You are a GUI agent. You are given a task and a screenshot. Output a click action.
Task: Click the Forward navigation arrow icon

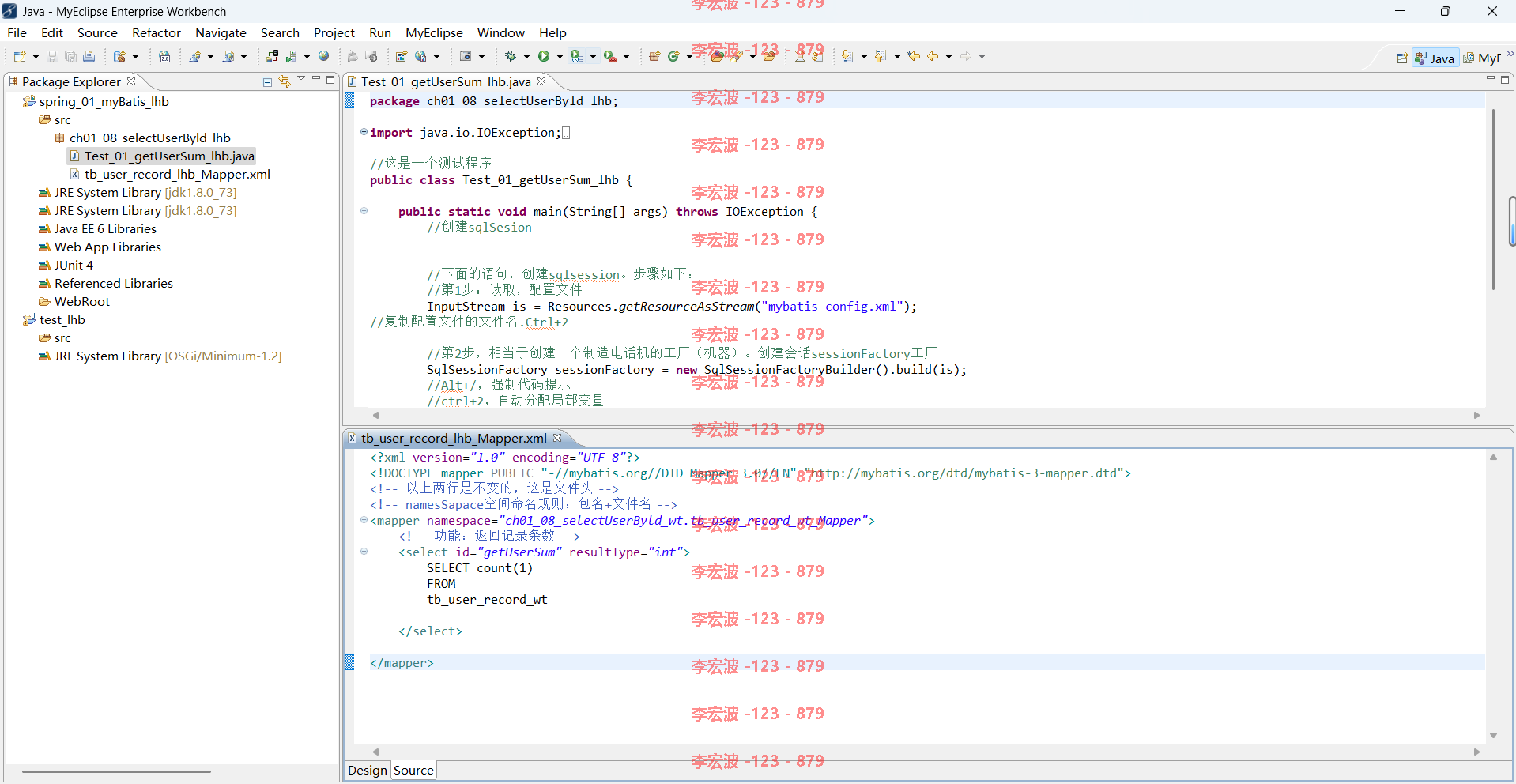966,56
